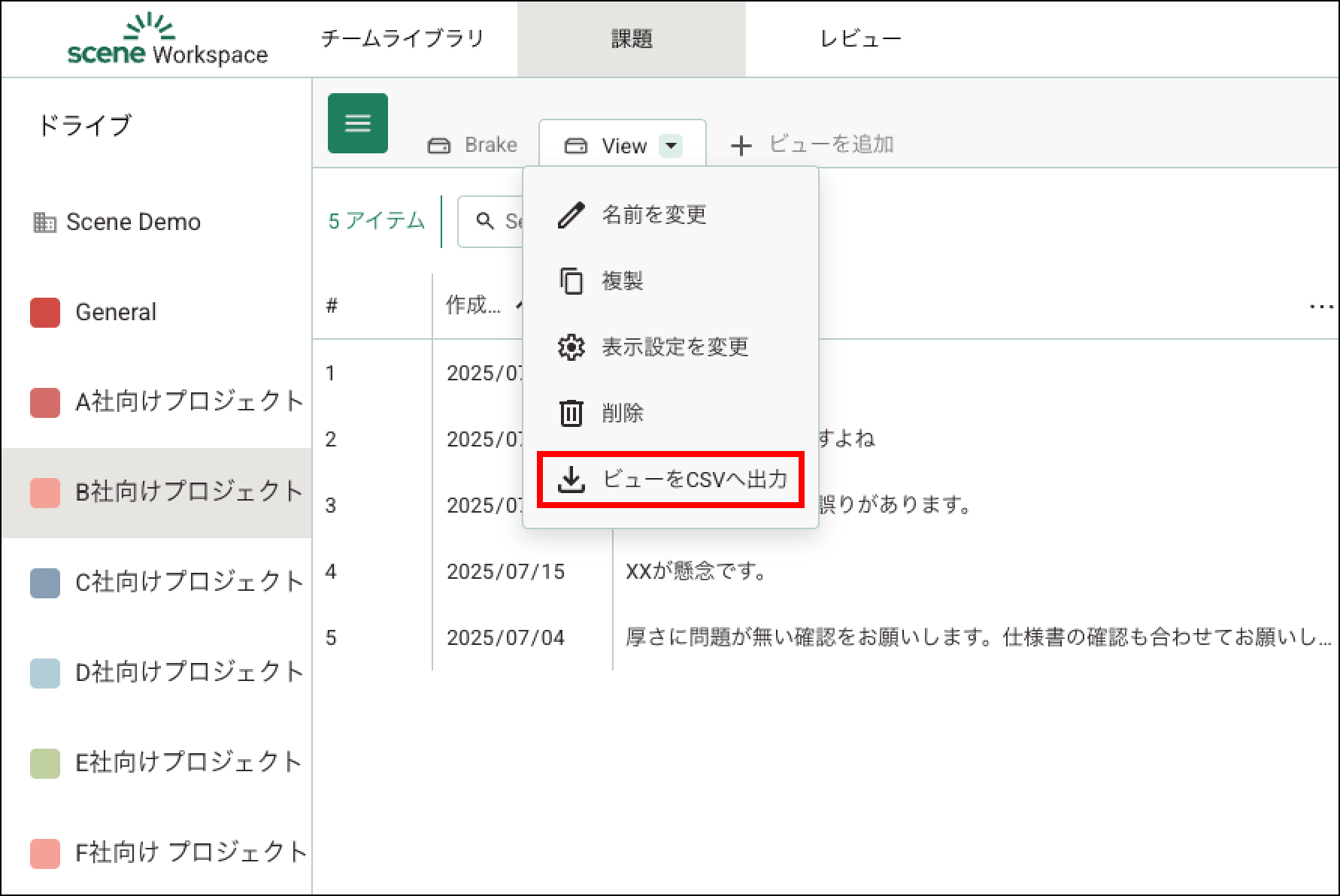Open the row with XXが懸念です。
This screenshot has height=896, width=1340.
pos(696,572)
